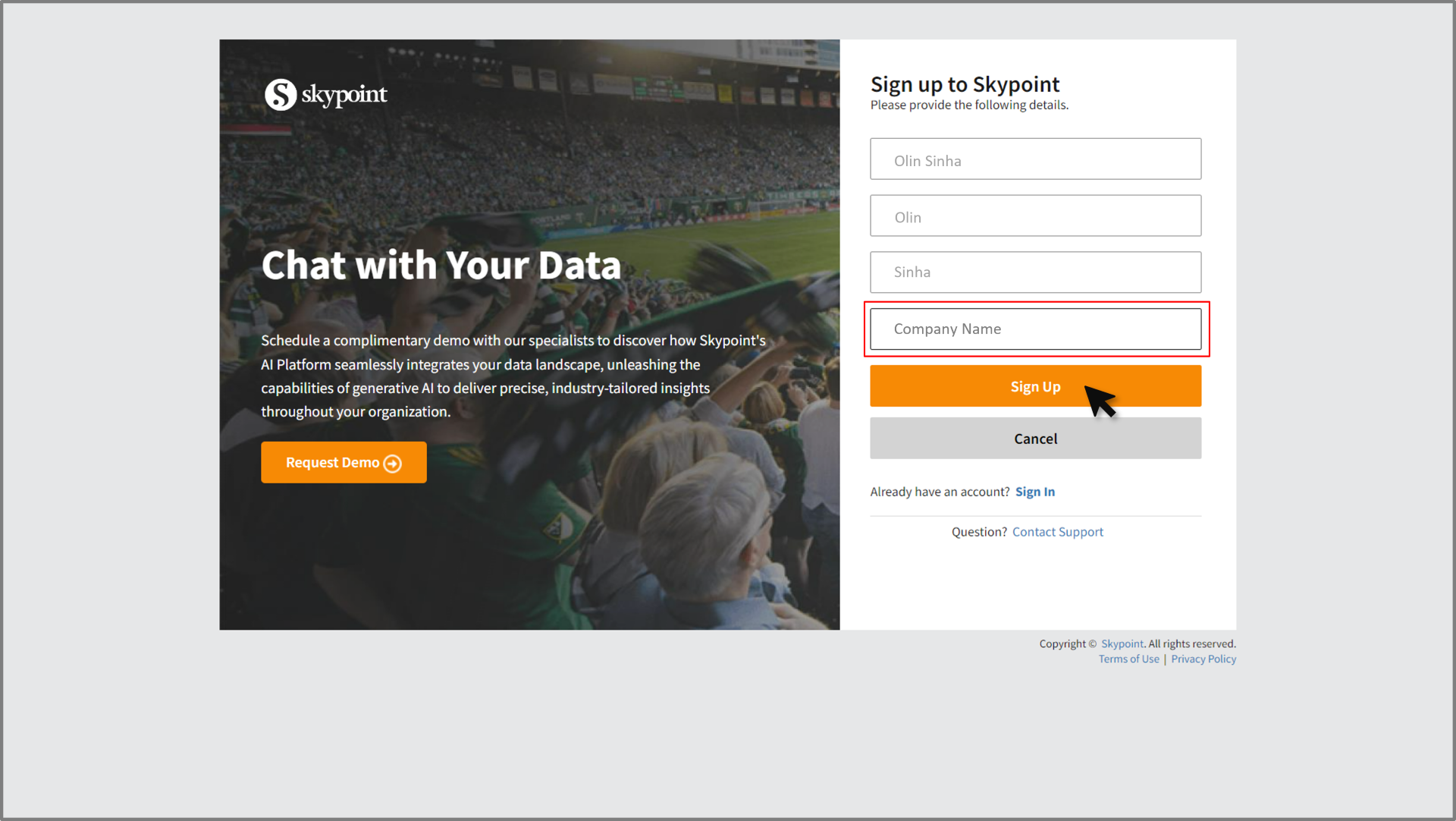
Task: Click the Chat with Your Data headline
Action: click(x=441, y=266)
